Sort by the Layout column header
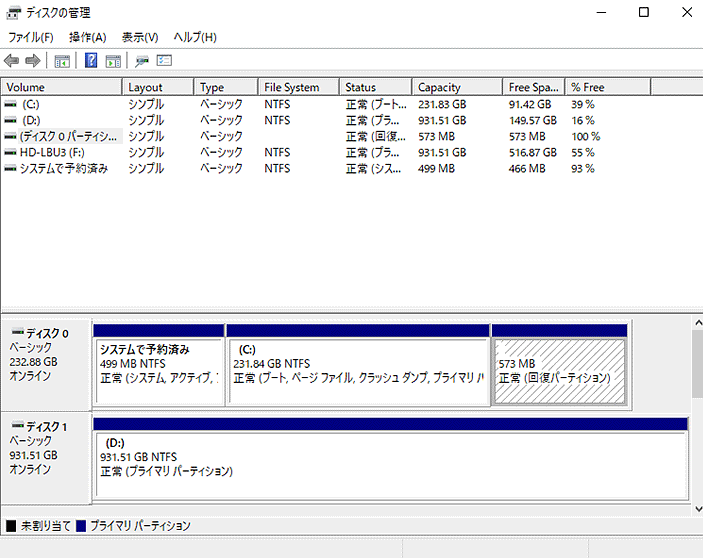The width and height of the screenshot is (703, 558). point(158,87)
